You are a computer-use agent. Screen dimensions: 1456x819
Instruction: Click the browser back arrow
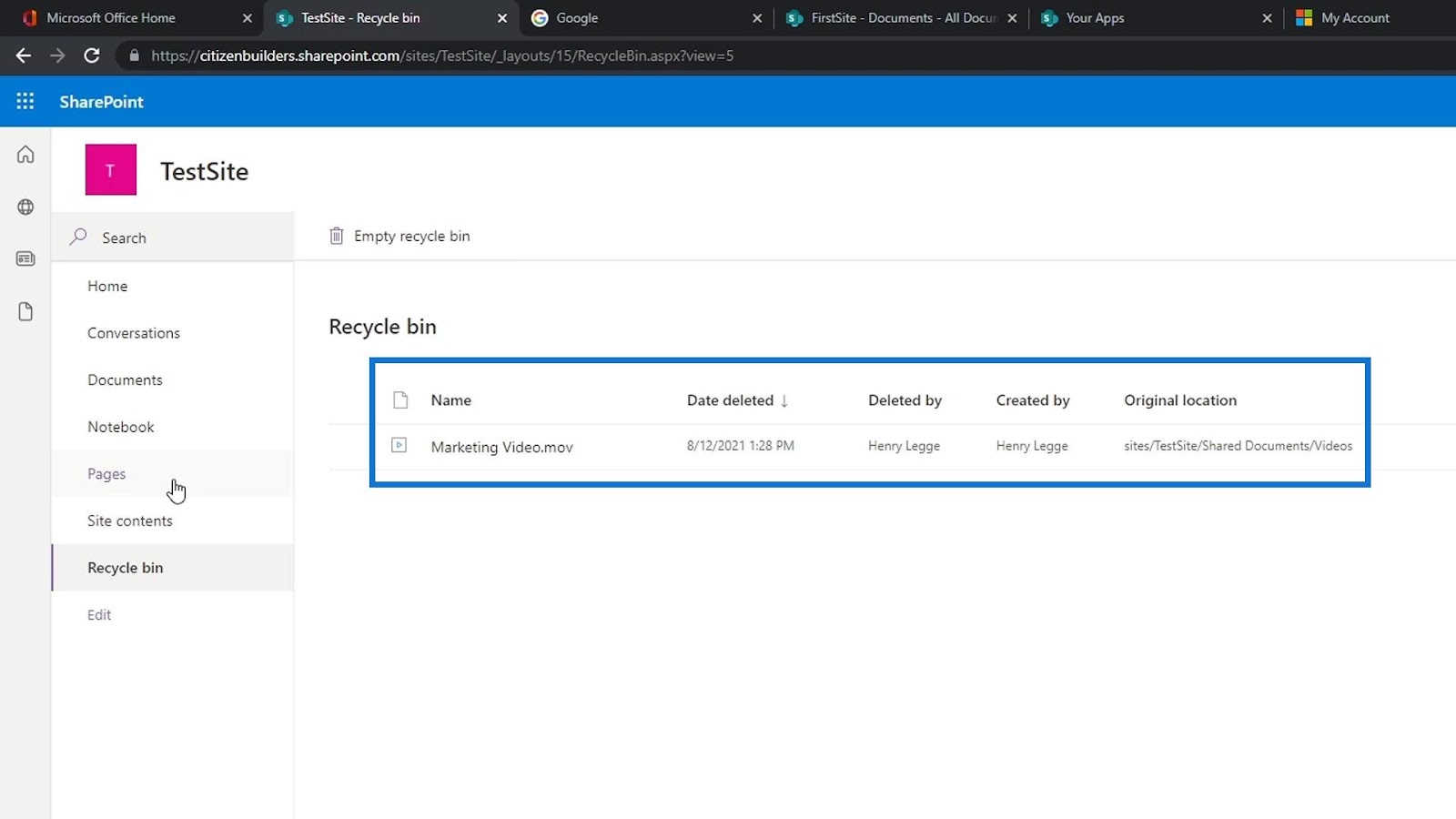click(24, 56)
